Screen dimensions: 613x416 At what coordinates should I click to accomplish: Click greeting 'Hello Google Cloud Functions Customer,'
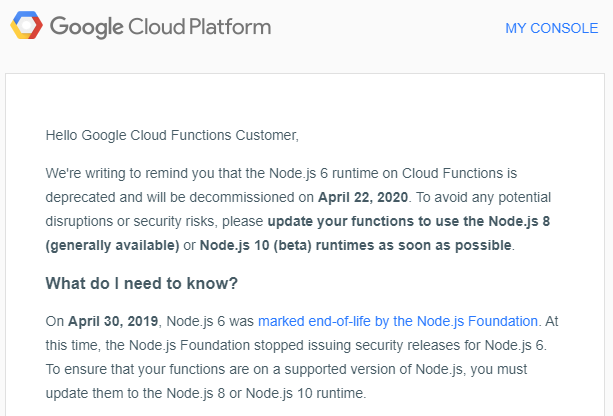pyautogui.click(x=172, y=135)
